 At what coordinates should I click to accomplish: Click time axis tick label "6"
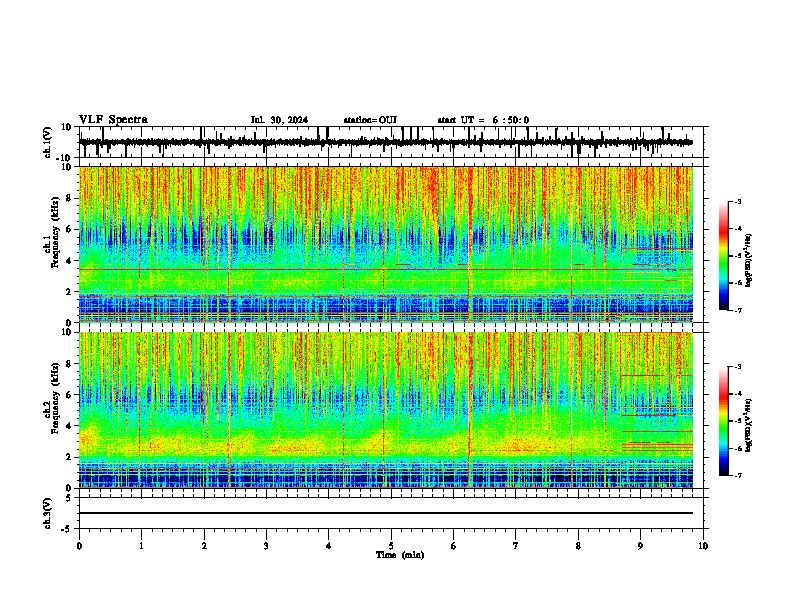454,546
